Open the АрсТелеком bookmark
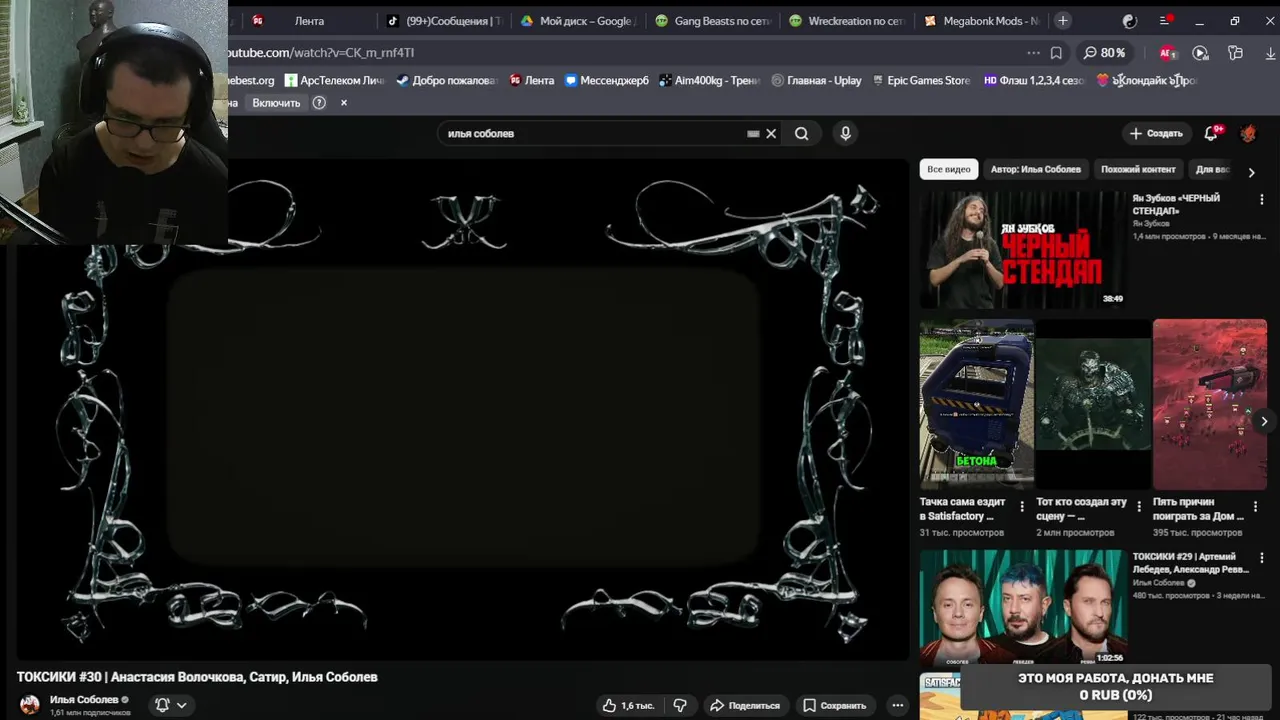 tap(335, 80)
